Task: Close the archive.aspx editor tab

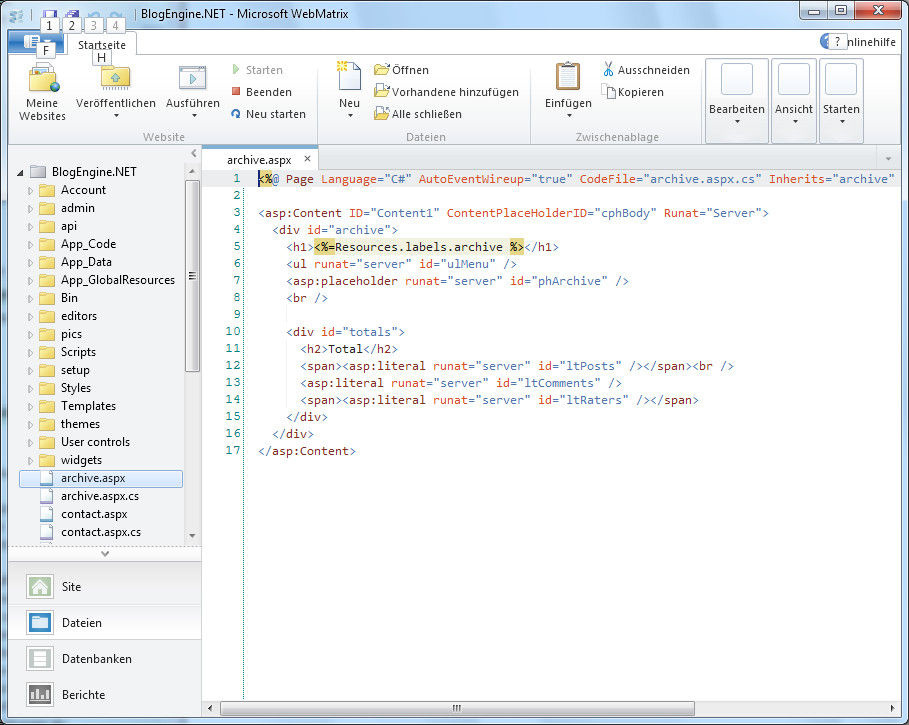Action: (308, 158)
